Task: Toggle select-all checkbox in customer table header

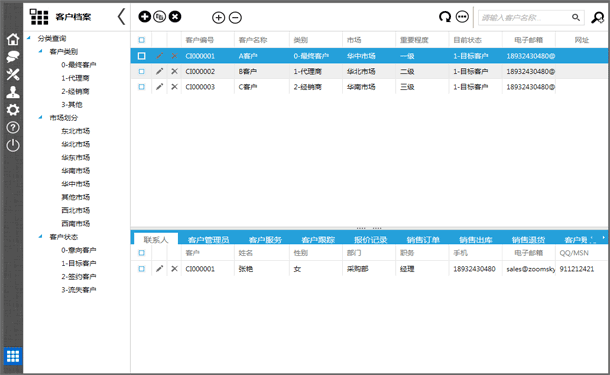Action: click(x=142, y=40)
